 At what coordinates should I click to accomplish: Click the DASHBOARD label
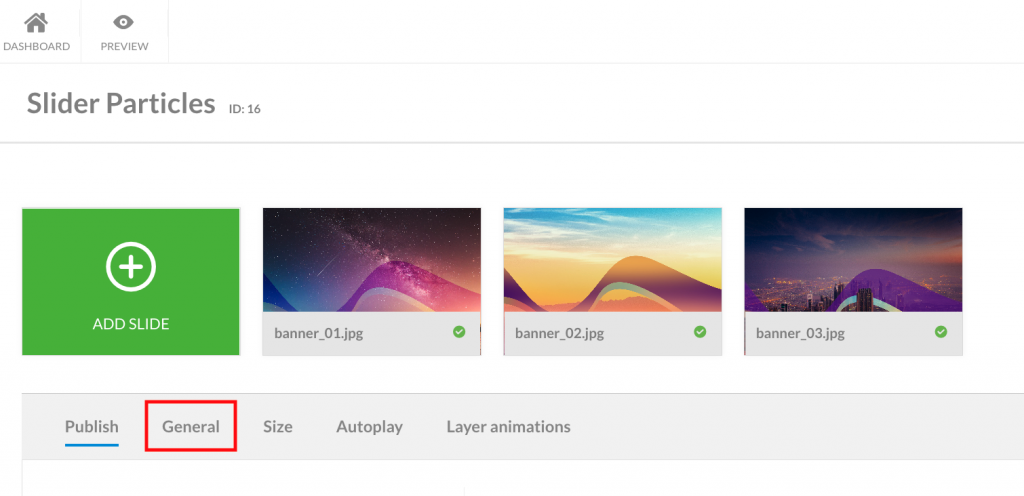point(37,47)
